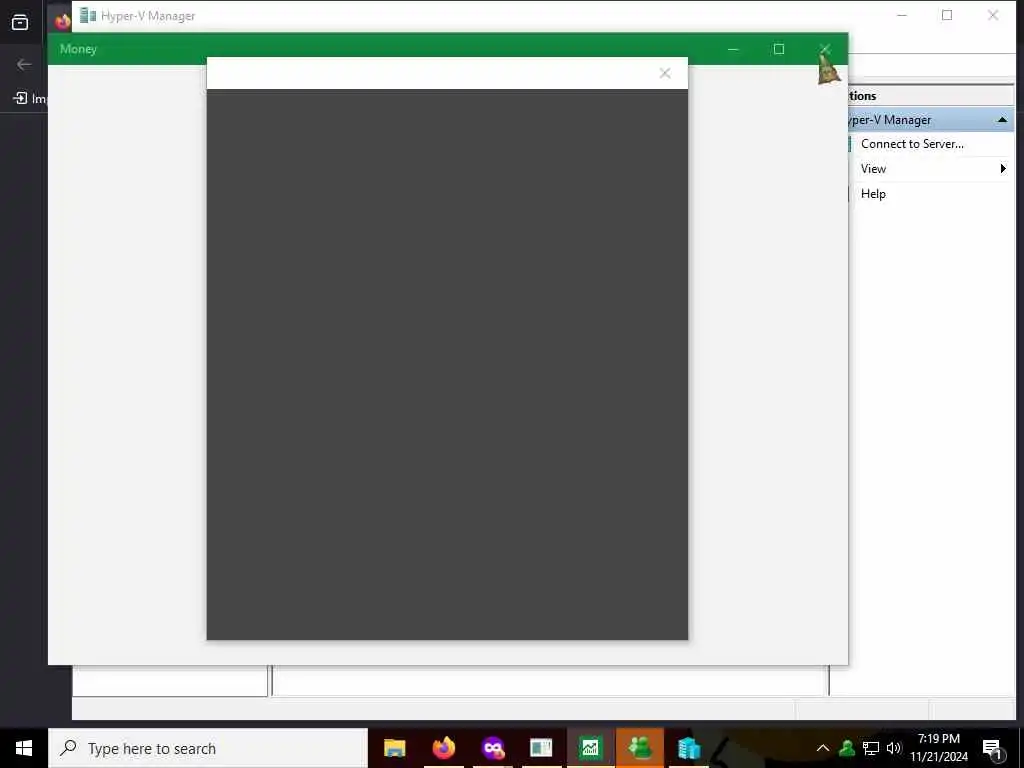Open the clock showing 7:19 PM
1024x768 pixels.
pos(939,748)
